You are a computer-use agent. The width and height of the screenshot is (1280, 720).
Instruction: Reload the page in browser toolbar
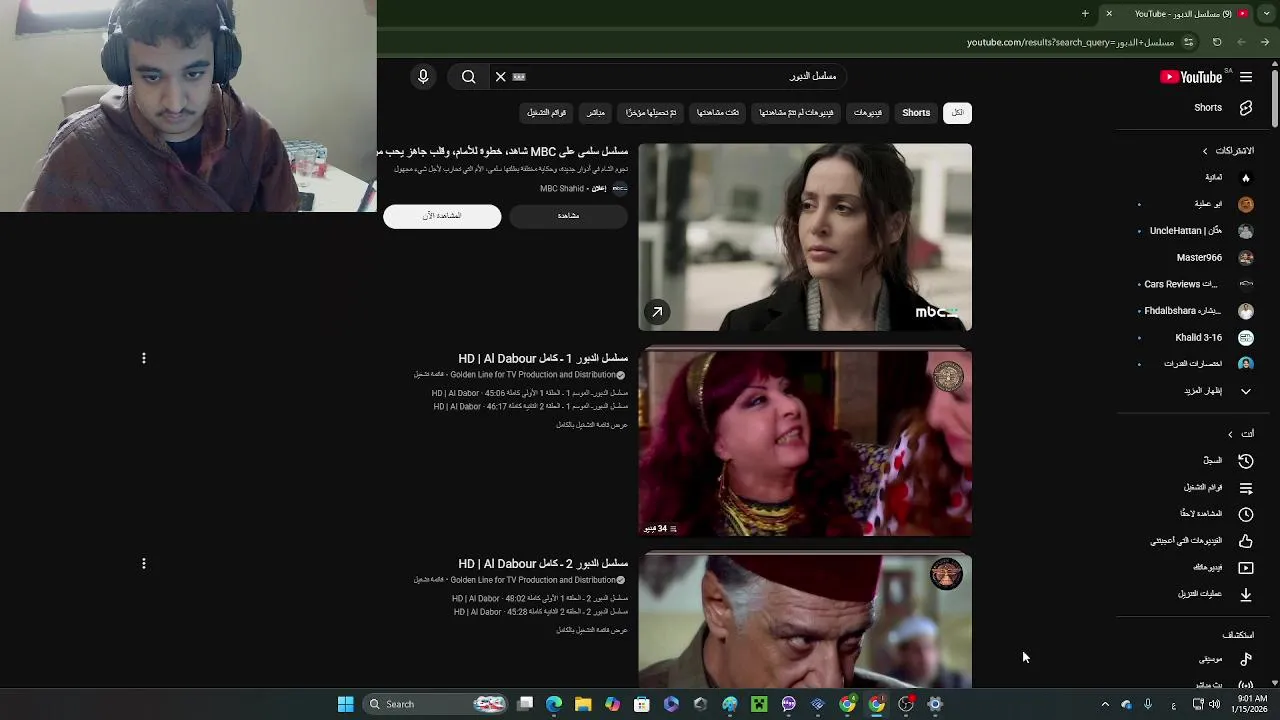pyautogui.click(x=1217, y=42)
